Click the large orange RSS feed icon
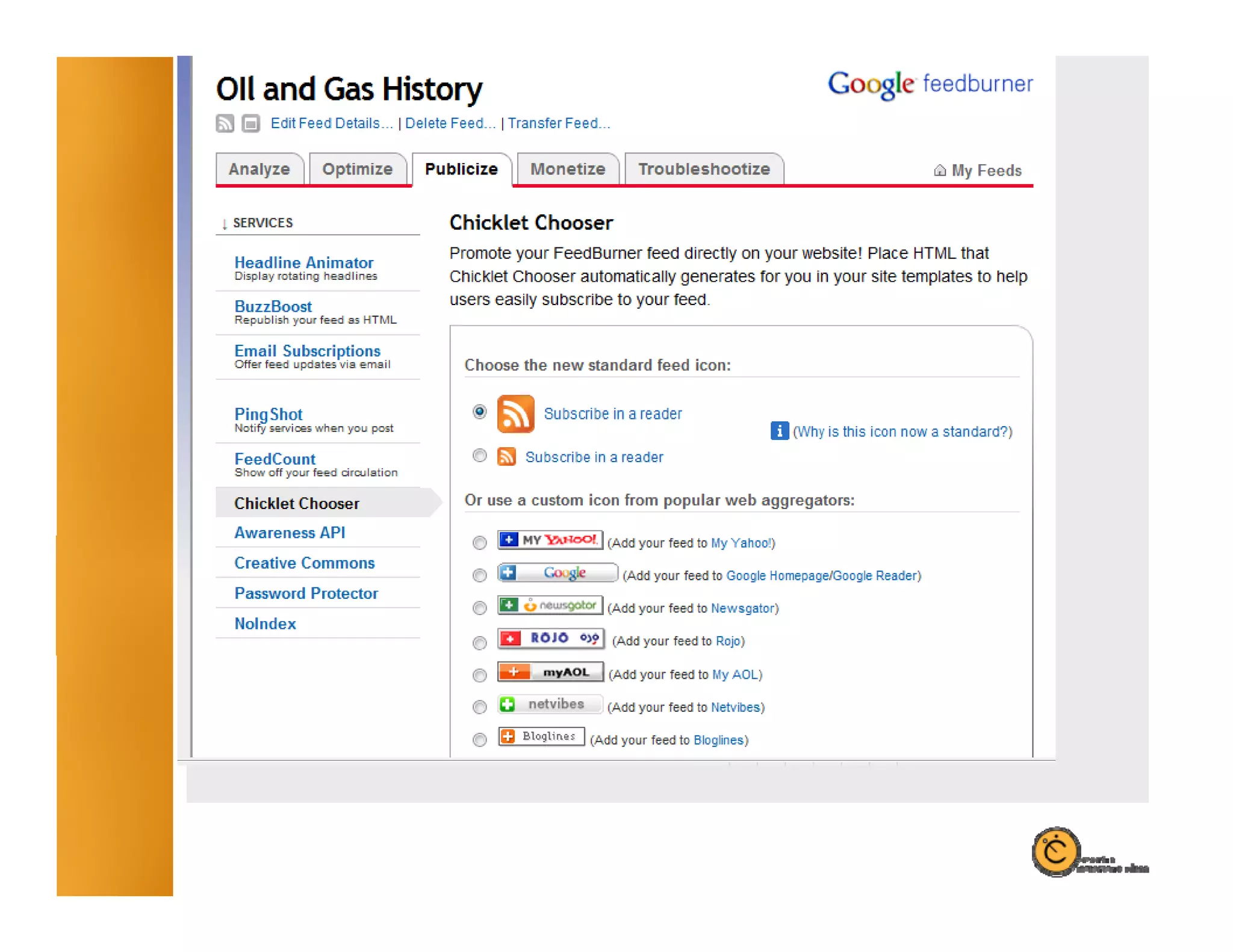 click(515, 414)
